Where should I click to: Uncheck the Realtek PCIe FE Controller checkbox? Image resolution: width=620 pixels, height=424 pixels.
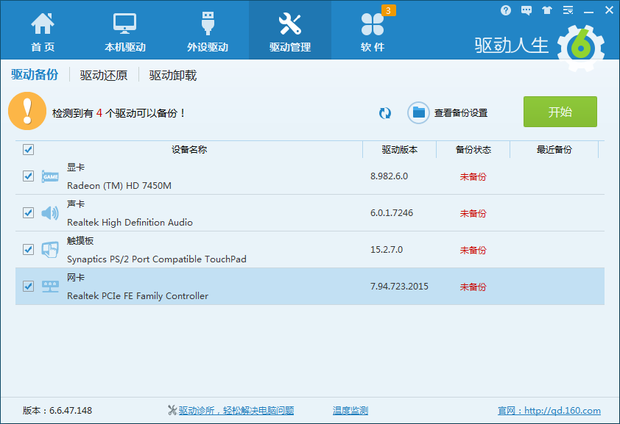click(x=28, y=286)
